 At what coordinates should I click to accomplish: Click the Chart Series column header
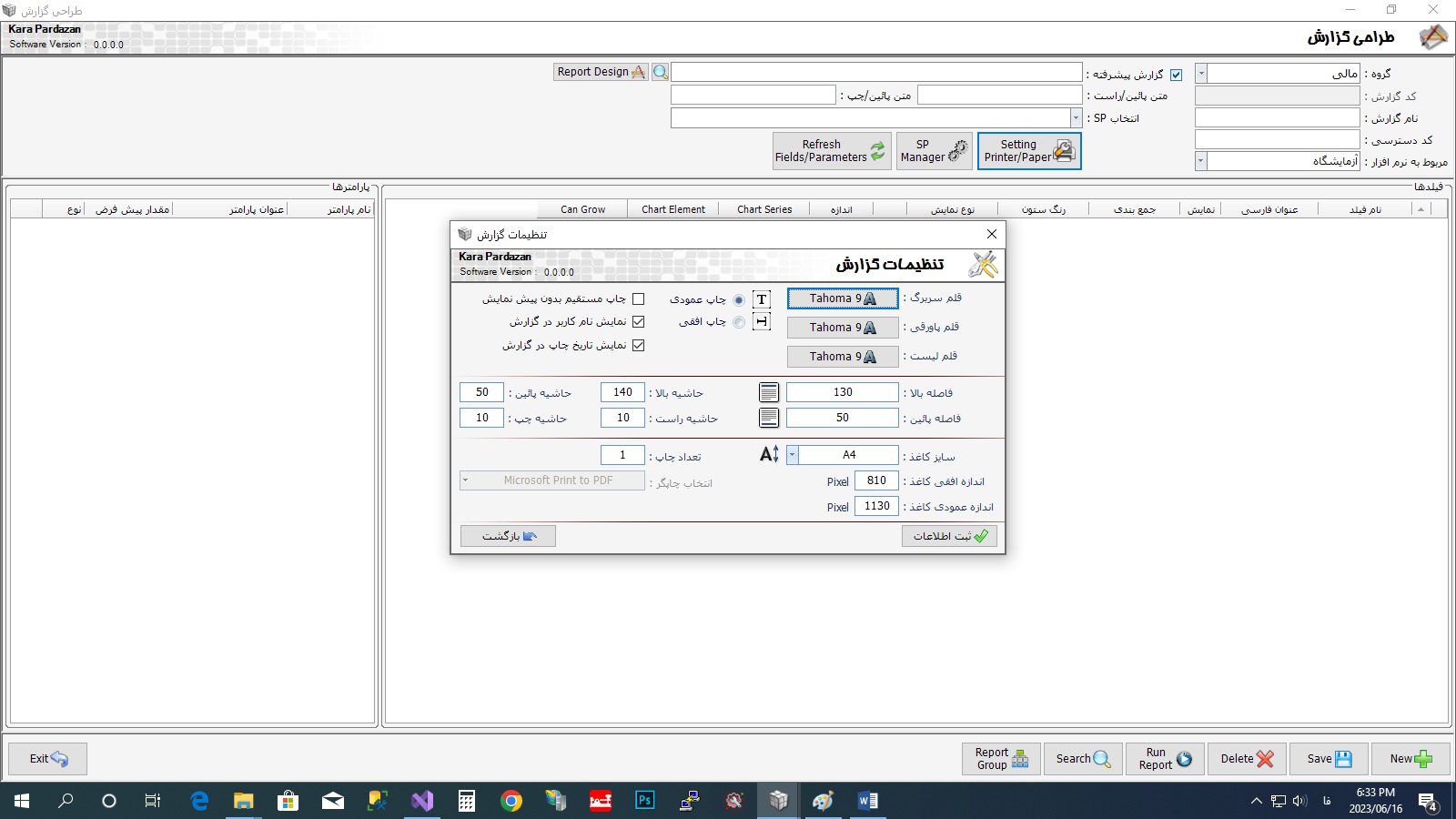pyautogui.click(x=763, y=208)
